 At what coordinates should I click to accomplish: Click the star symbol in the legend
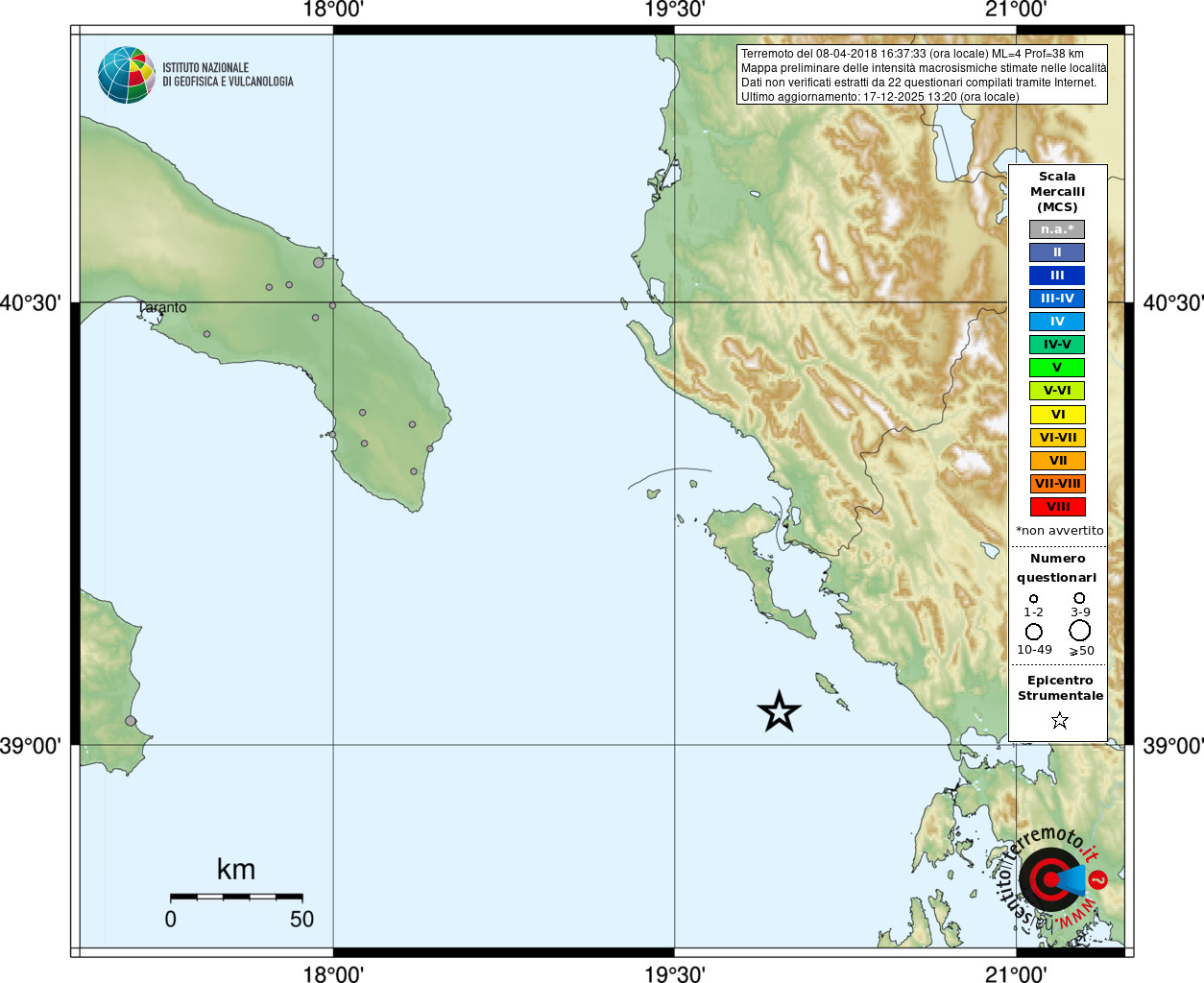pos(1059,720)
